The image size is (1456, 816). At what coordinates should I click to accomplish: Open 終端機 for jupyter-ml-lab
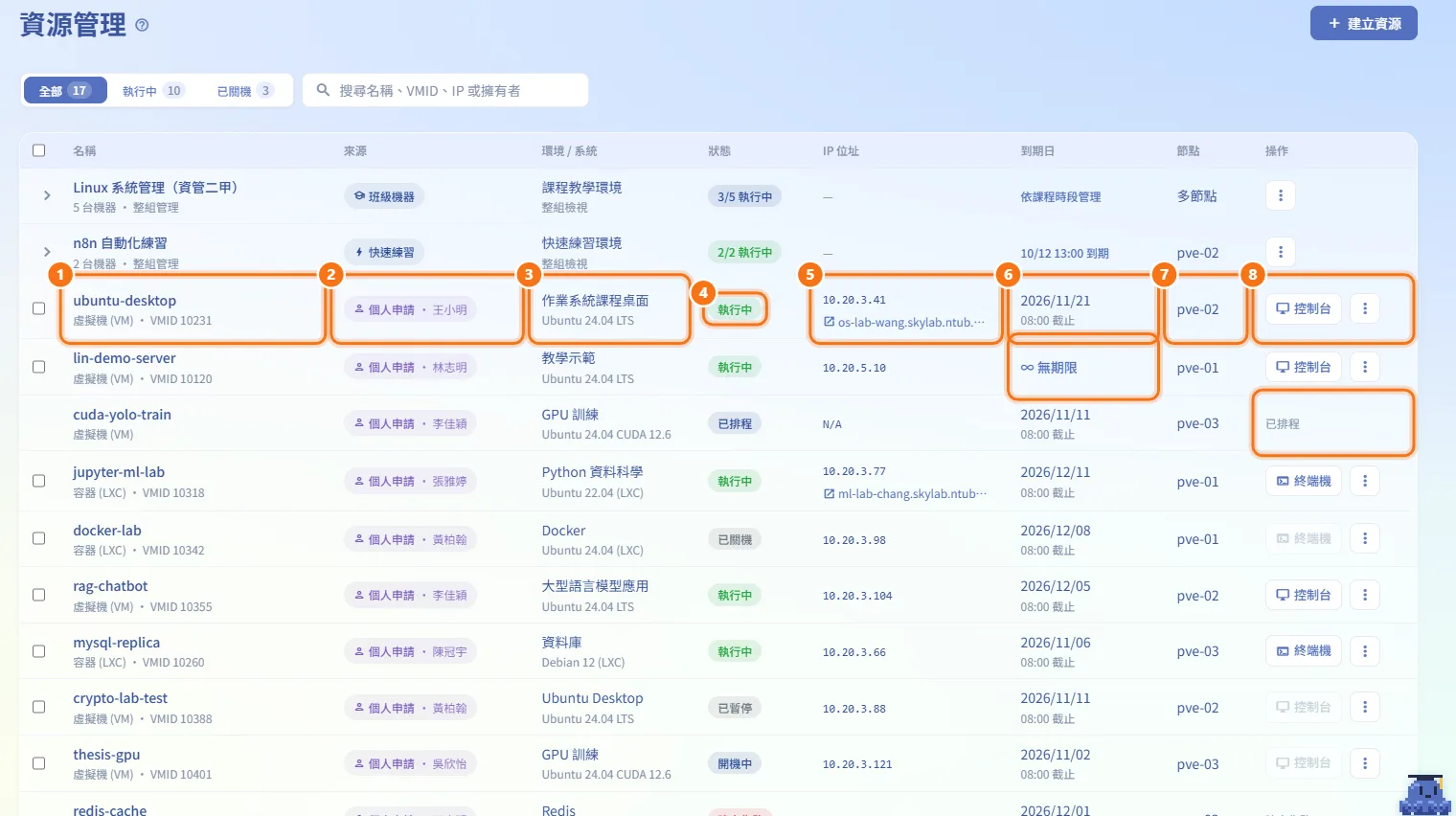1304,481
